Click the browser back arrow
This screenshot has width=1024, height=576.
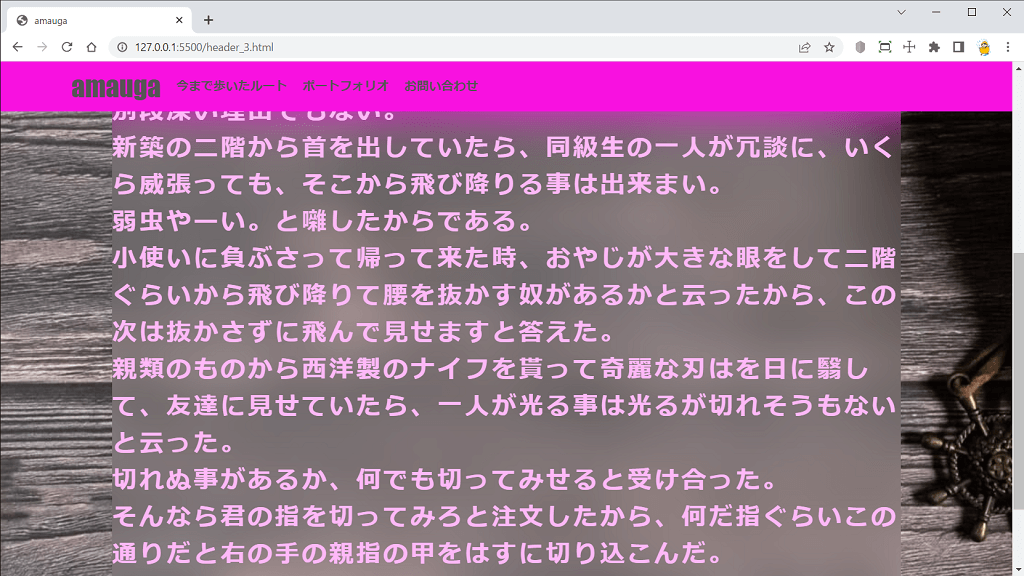coord(17,47)
